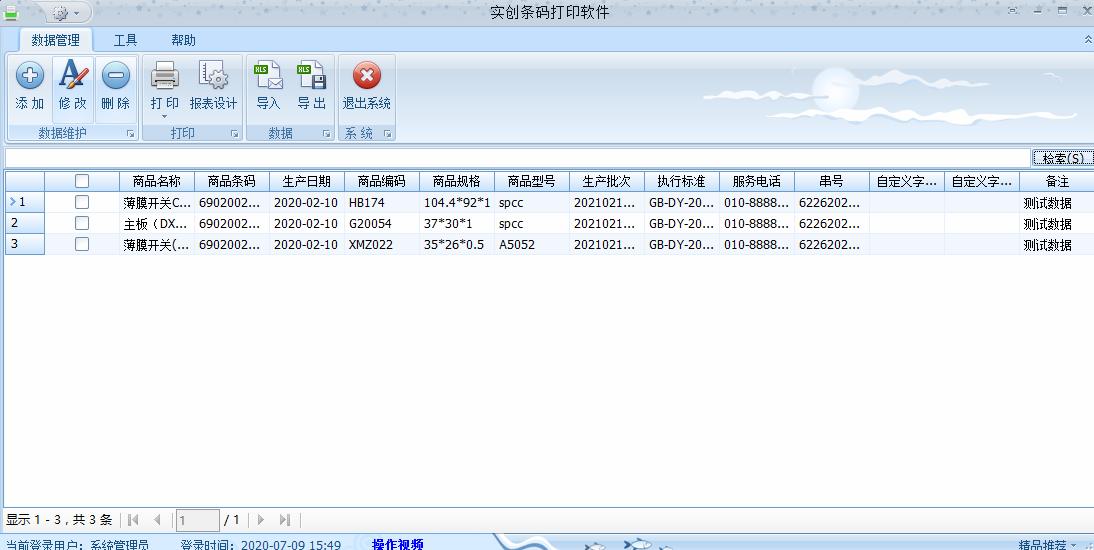Check the box for row 3
The width and height of the screenshot is (1094, 550).
coord(82,244)
